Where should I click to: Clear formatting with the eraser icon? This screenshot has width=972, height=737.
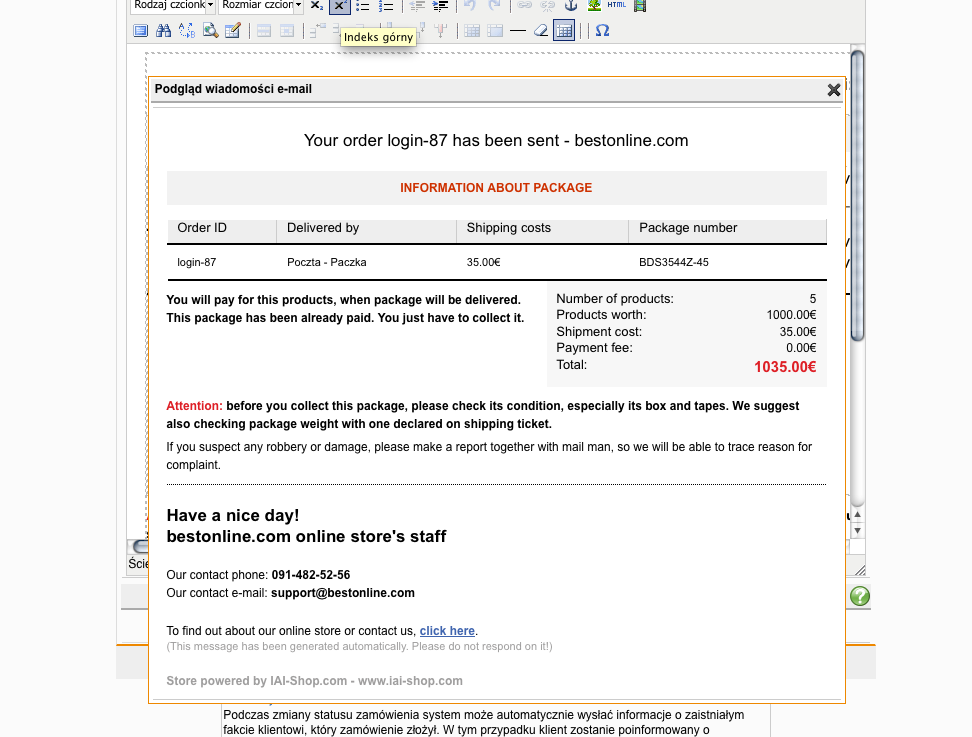click(x=541, y=30)
